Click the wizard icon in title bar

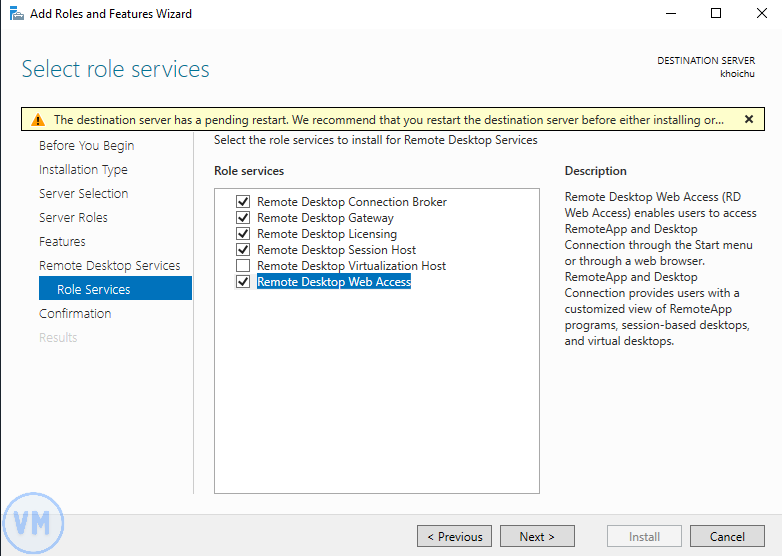point(15,14)
